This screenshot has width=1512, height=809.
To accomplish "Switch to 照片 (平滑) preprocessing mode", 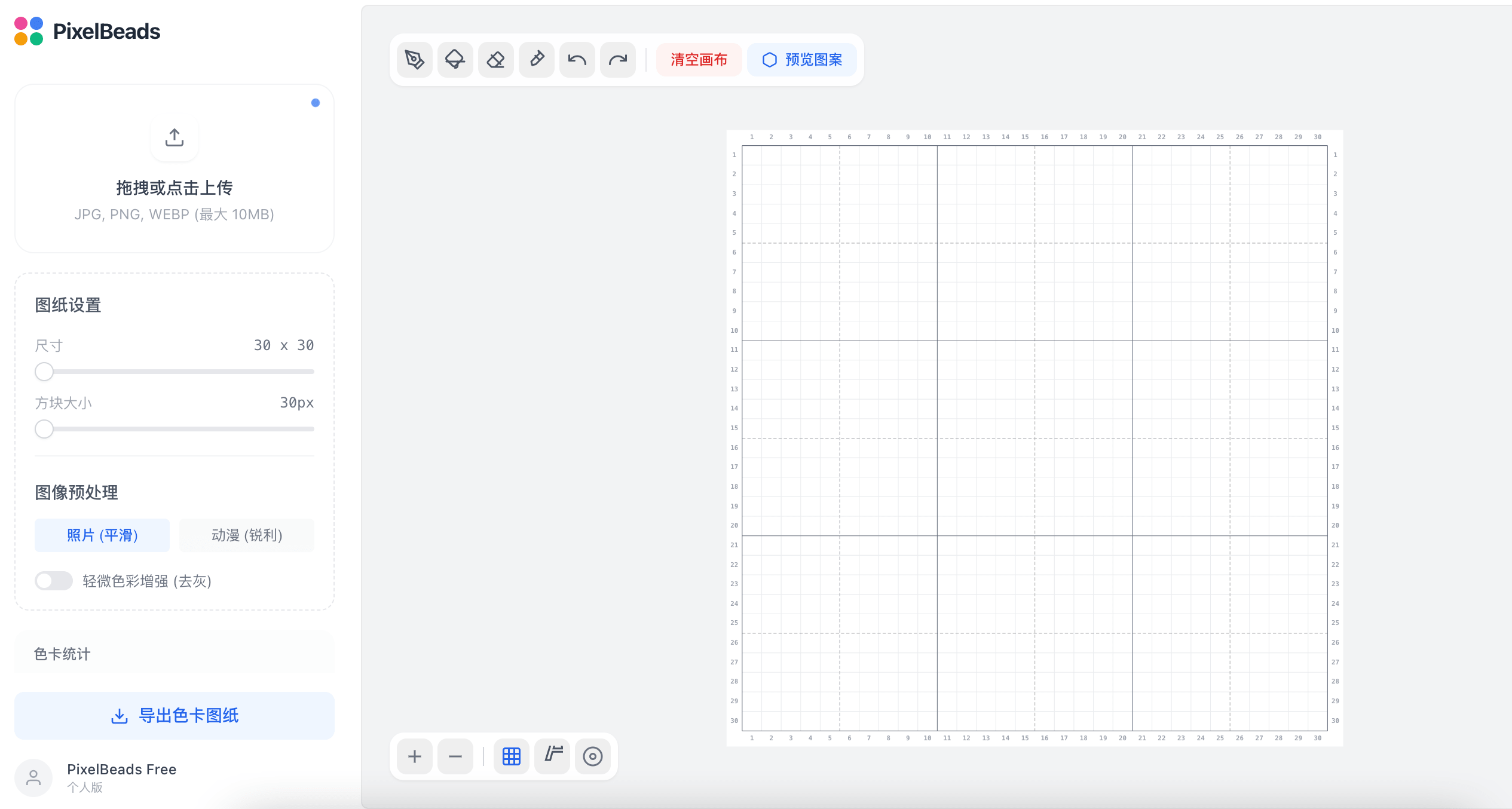I will point(102,535).
